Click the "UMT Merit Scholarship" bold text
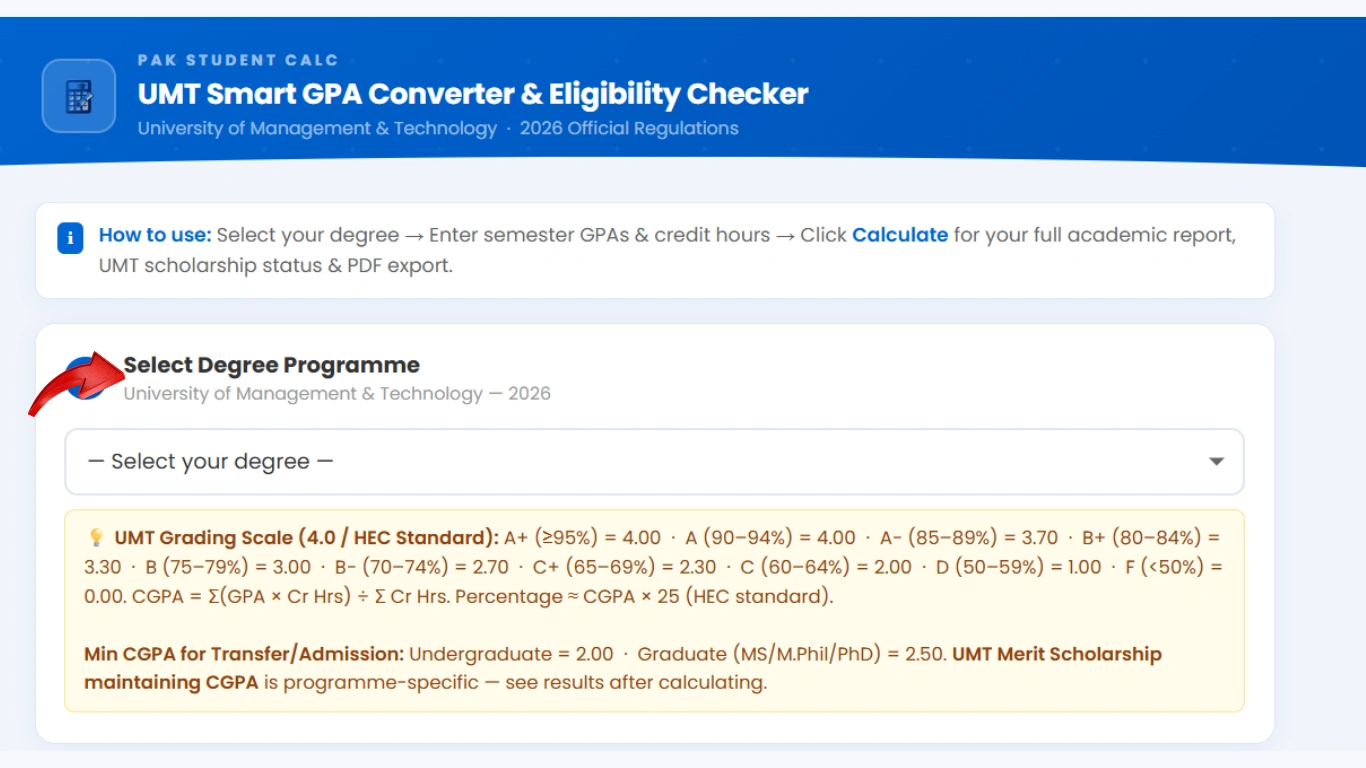Image resolution: width=1366 pixels, height=768 pixels. [x=1056, y=654]
